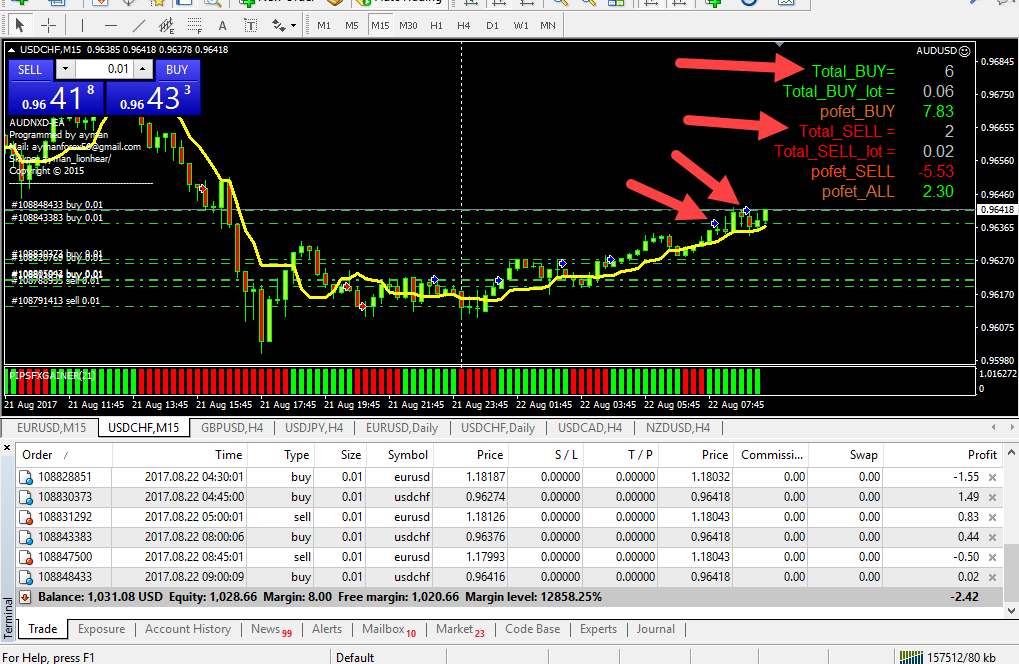Choose the Vertical Line drawing tool
Screen dimensions: 1019x664
pyautogui.click(x=83, y=25)
